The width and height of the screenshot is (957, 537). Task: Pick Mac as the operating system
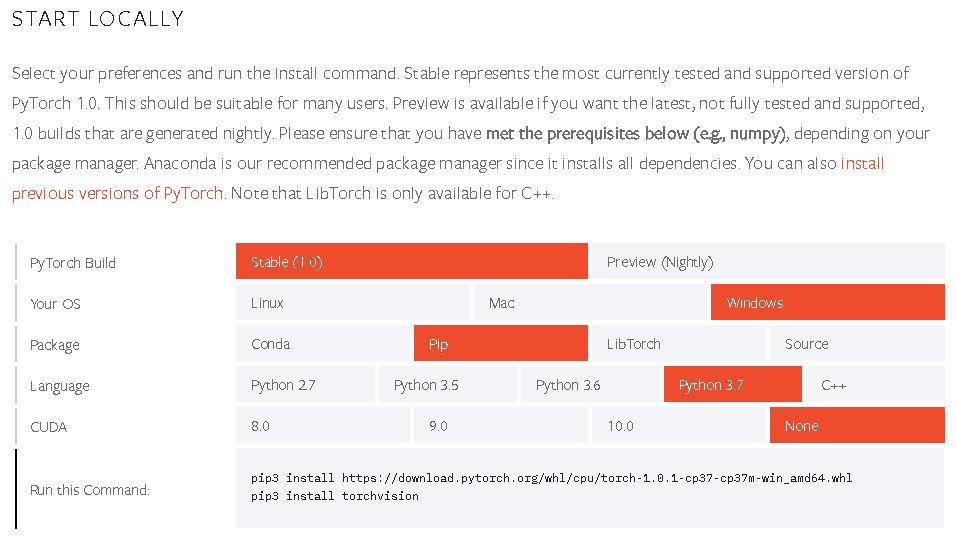pos(589,303)
